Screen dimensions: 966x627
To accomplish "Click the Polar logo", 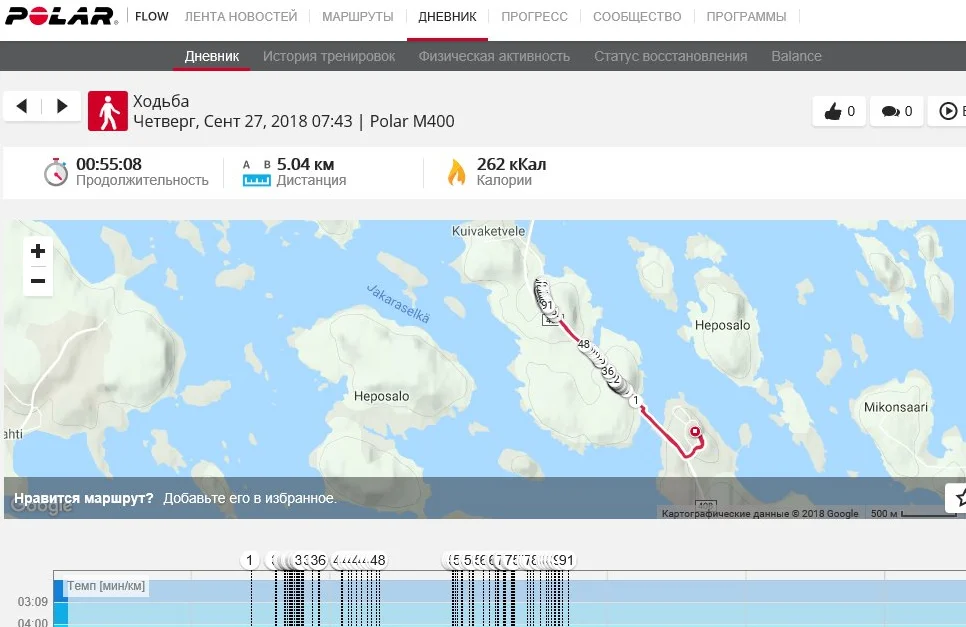I will pos(60,17).
